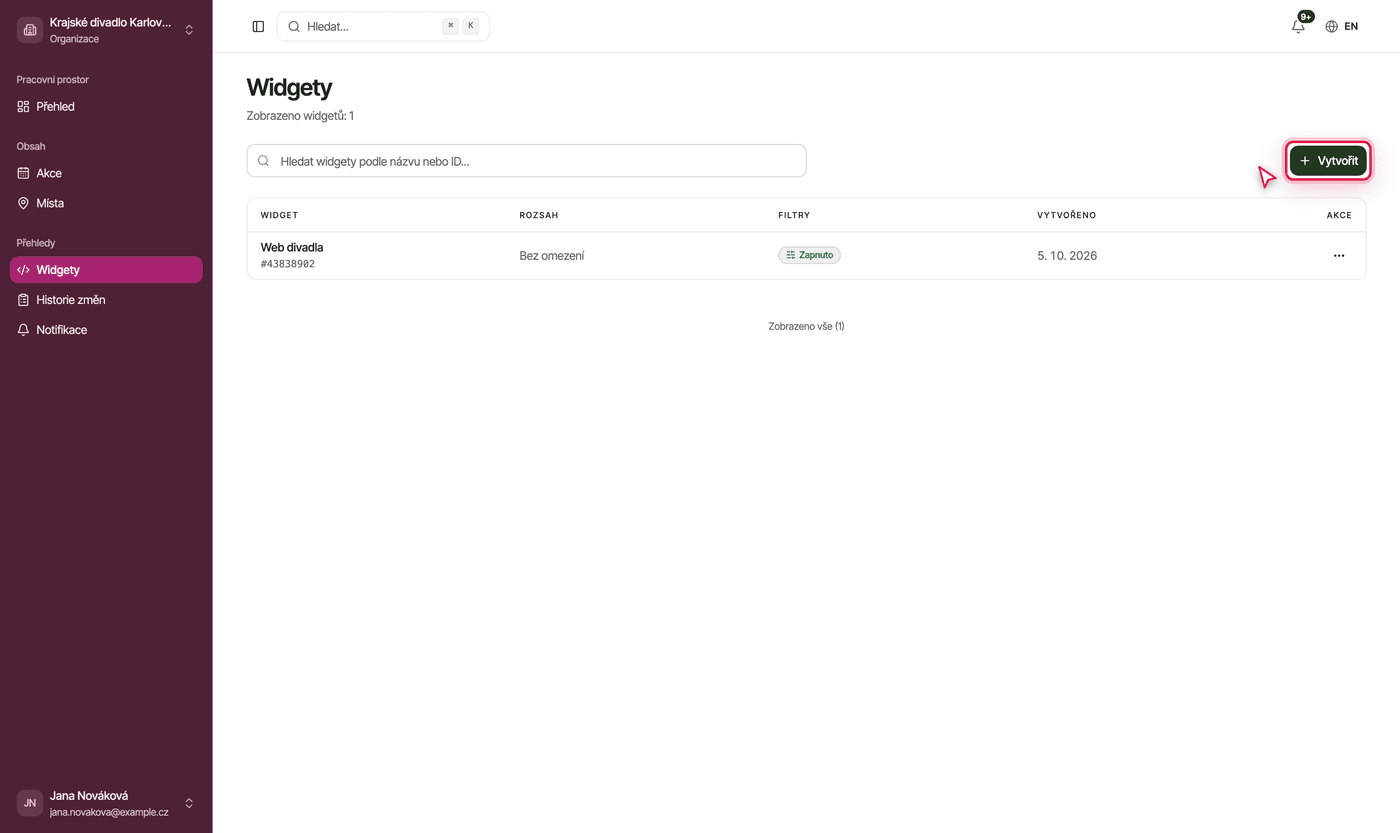Click the Akce calendar icon

[24, 173]
